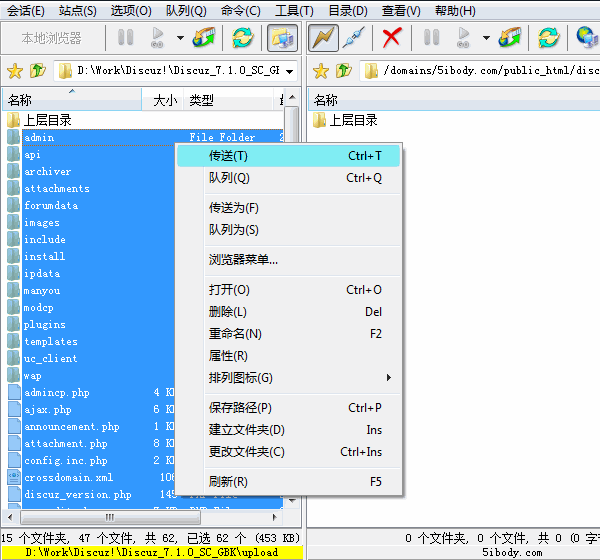Select the config.inc.php file
The image size is (600, 560).
pos(66,461)
